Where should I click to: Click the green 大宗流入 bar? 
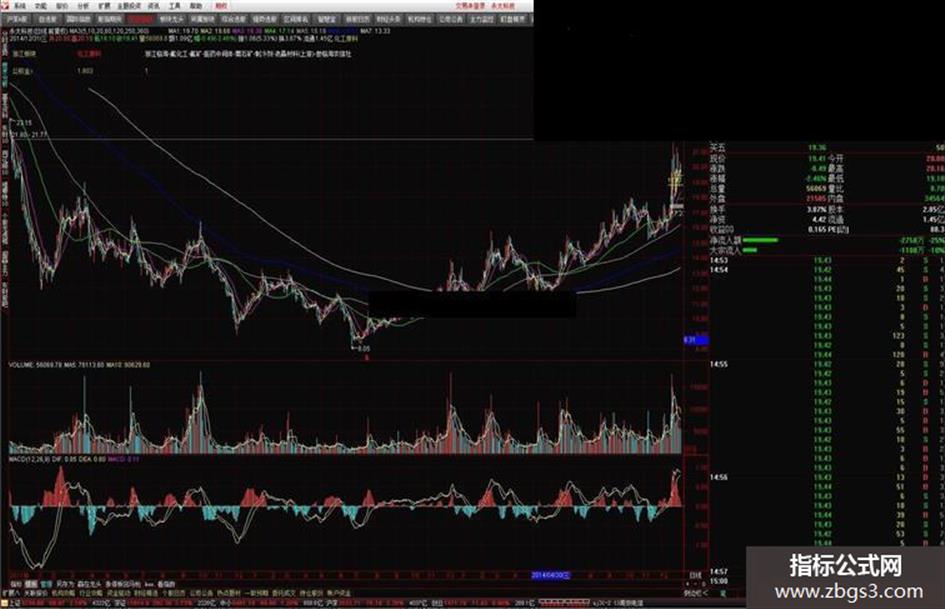pos(749,250)
